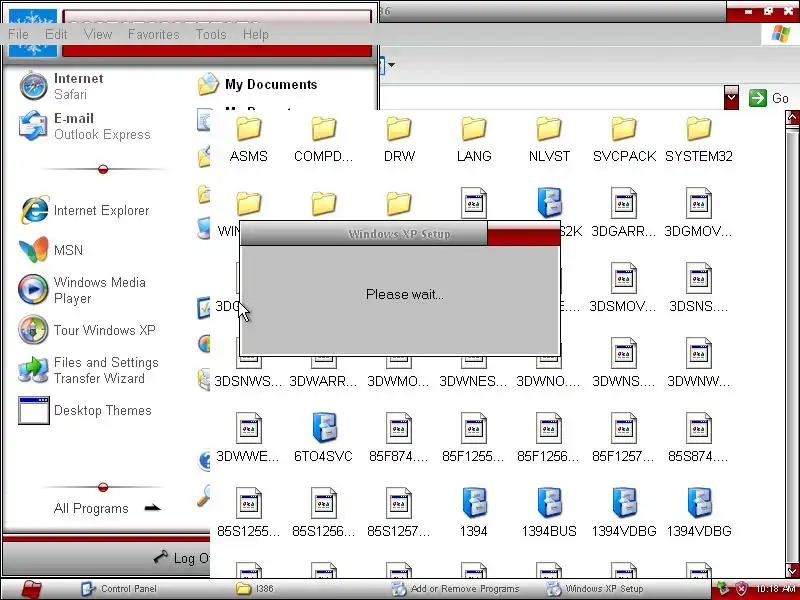Select the 1394BUS file
Viewport: 800px width, 600px height.
pyautogui.click(x=549, y=513)
